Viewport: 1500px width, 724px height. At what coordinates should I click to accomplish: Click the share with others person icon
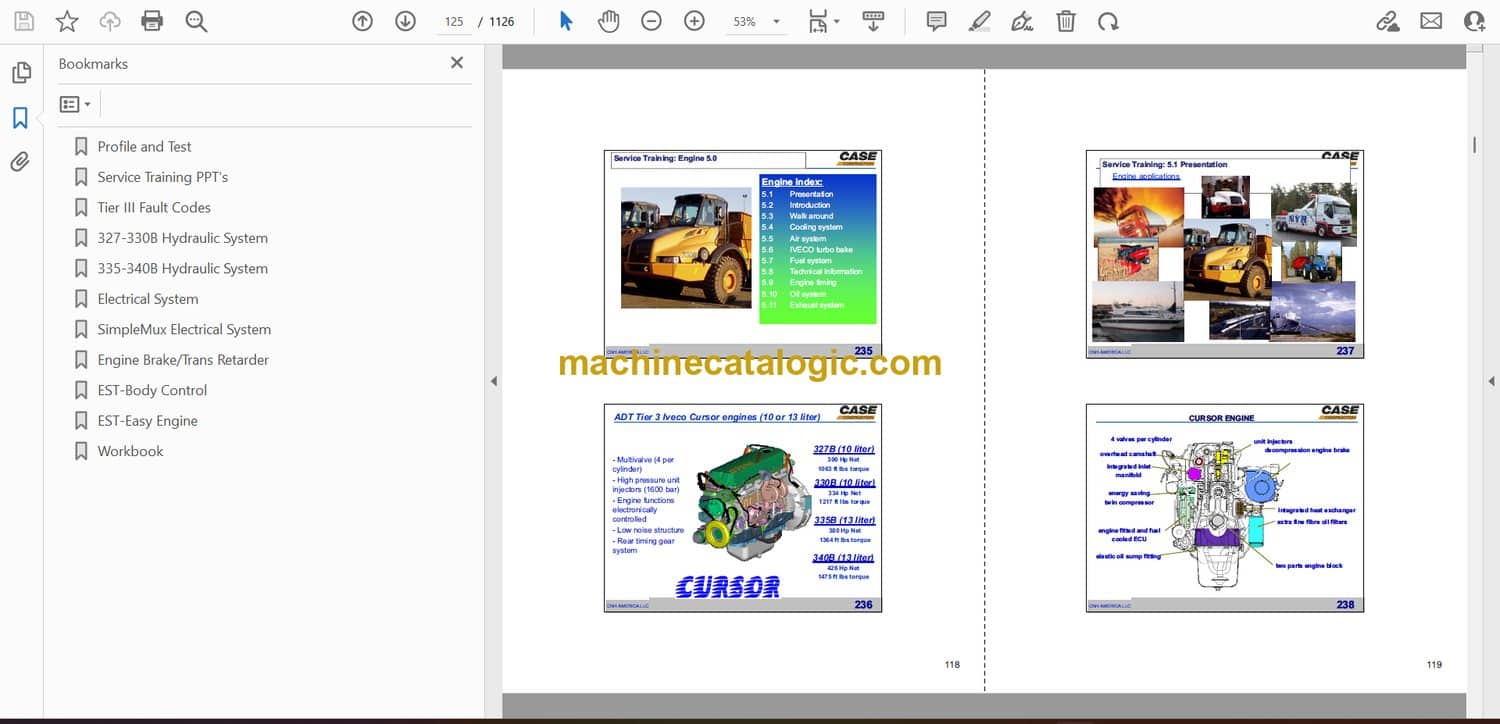(1474, 21)
